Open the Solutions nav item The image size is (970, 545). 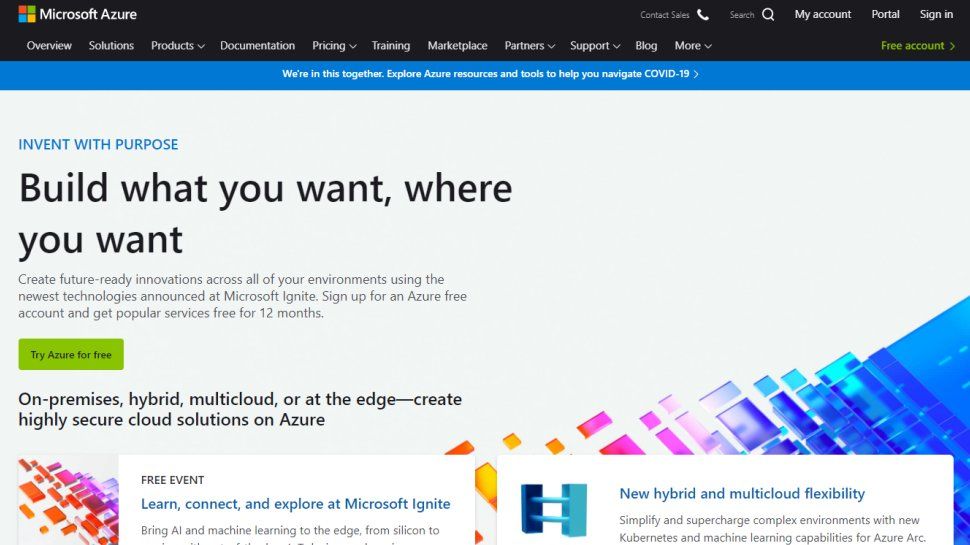coord(111,46)
